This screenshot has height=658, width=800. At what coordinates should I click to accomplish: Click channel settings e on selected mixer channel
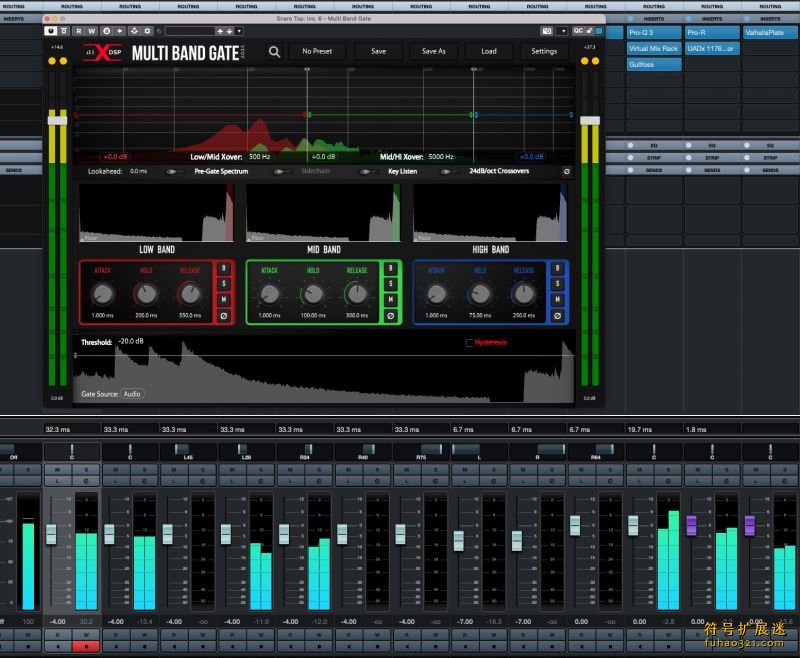86,481
